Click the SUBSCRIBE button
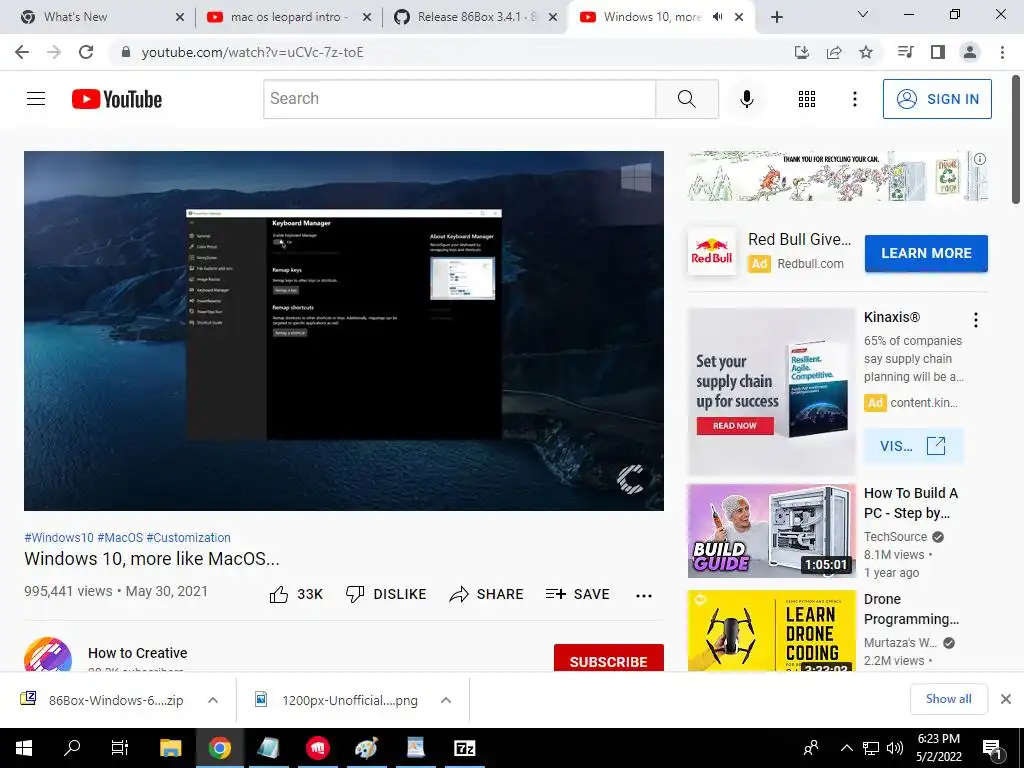Viewport: 1024px width, 768px height. coord(609,658)
